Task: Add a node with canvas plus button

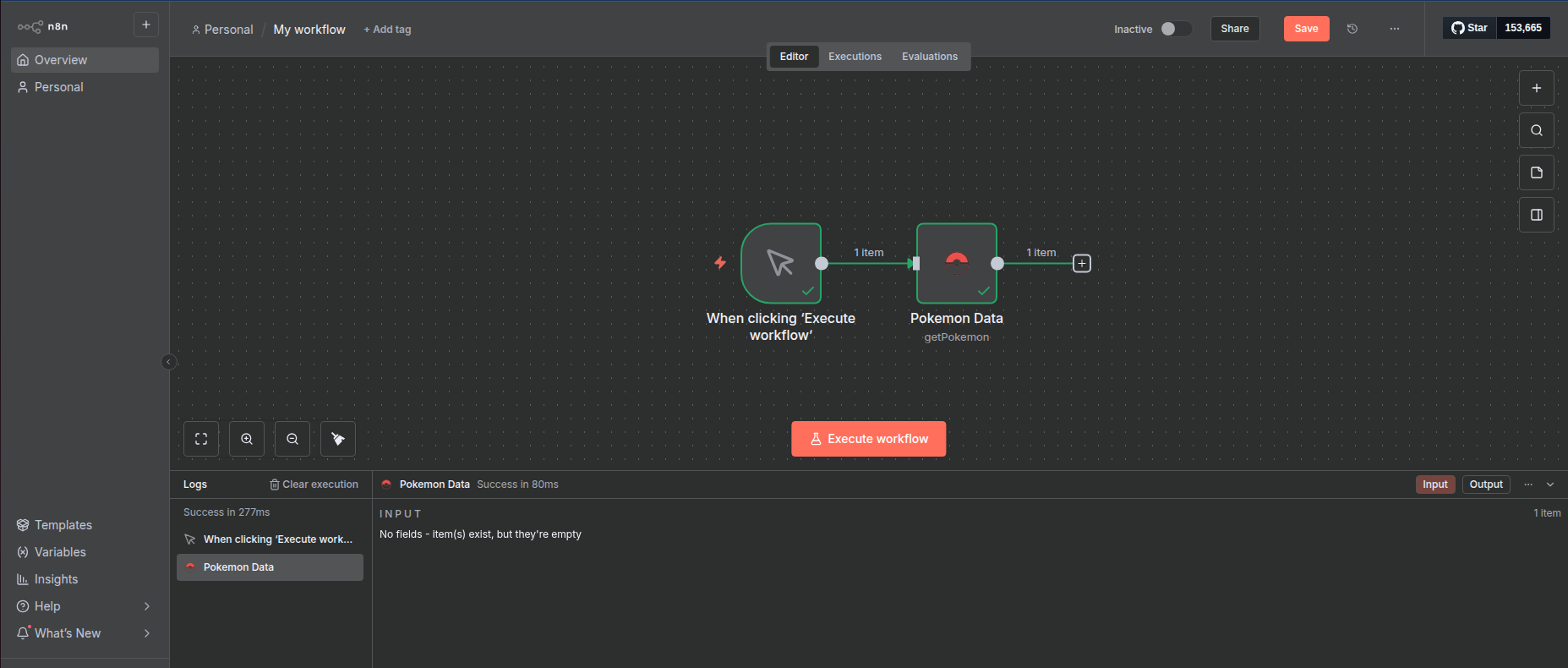Action: (1537, 88)
